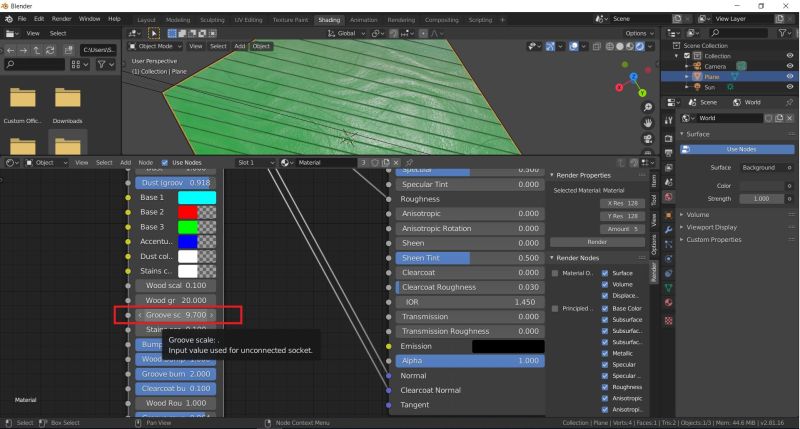
Task: Select wireframe viewport shading mode
Action: coord(610,46)
